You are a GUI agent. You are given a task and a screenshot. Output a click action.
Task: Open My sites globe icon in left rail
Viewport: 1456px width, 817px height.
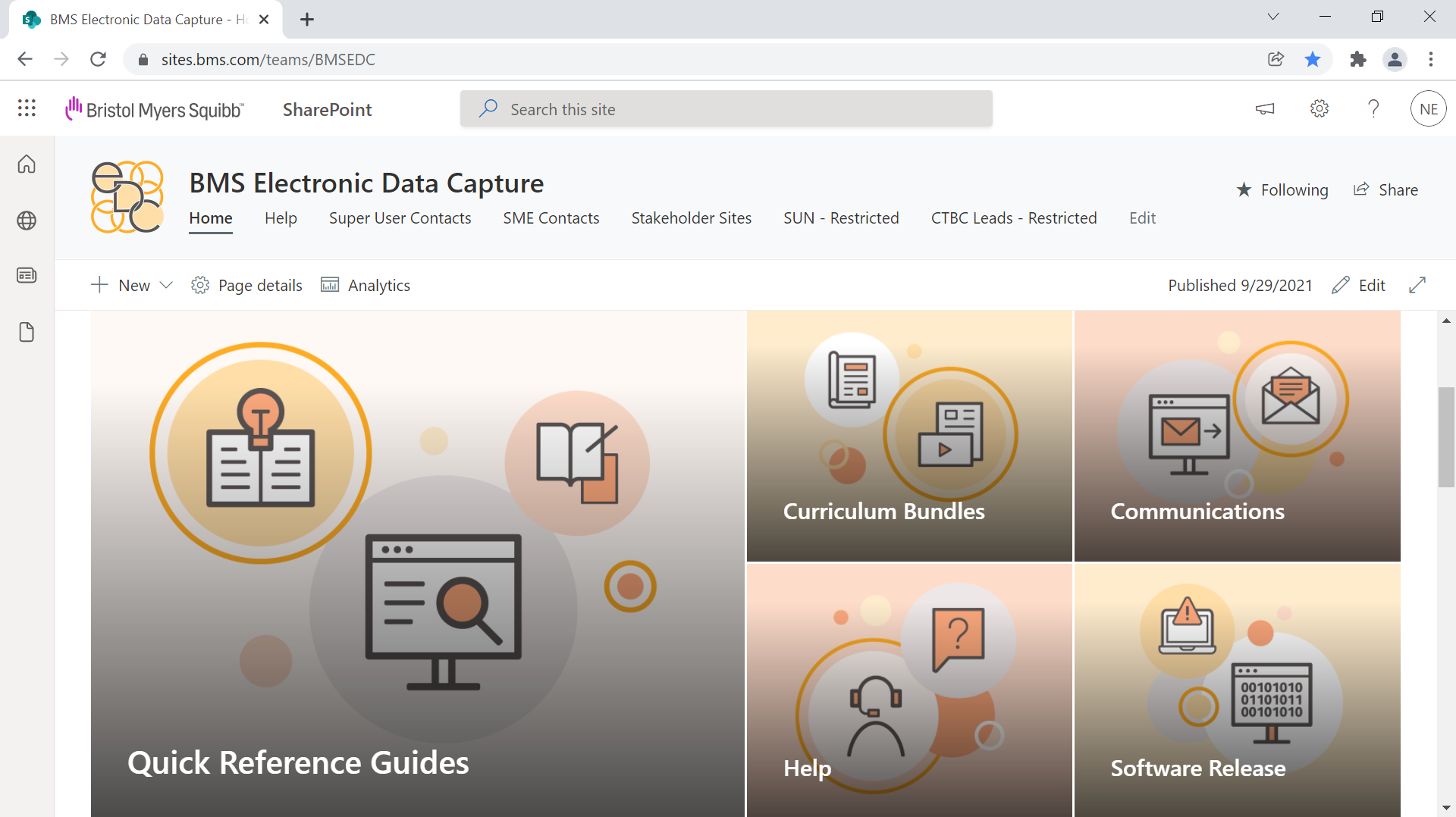27,221
